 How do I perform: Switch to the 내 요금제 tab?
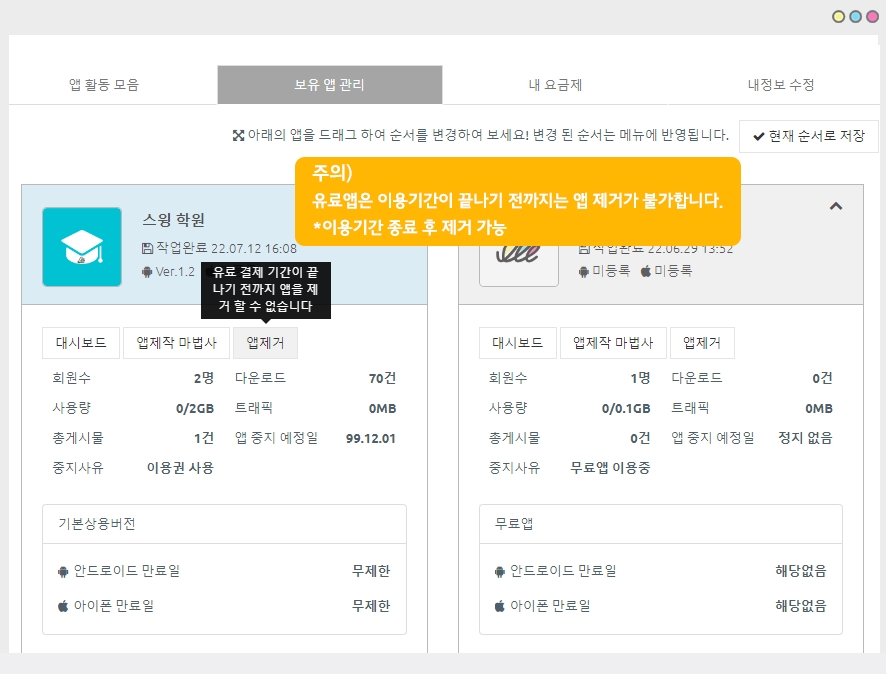point(555,85)
